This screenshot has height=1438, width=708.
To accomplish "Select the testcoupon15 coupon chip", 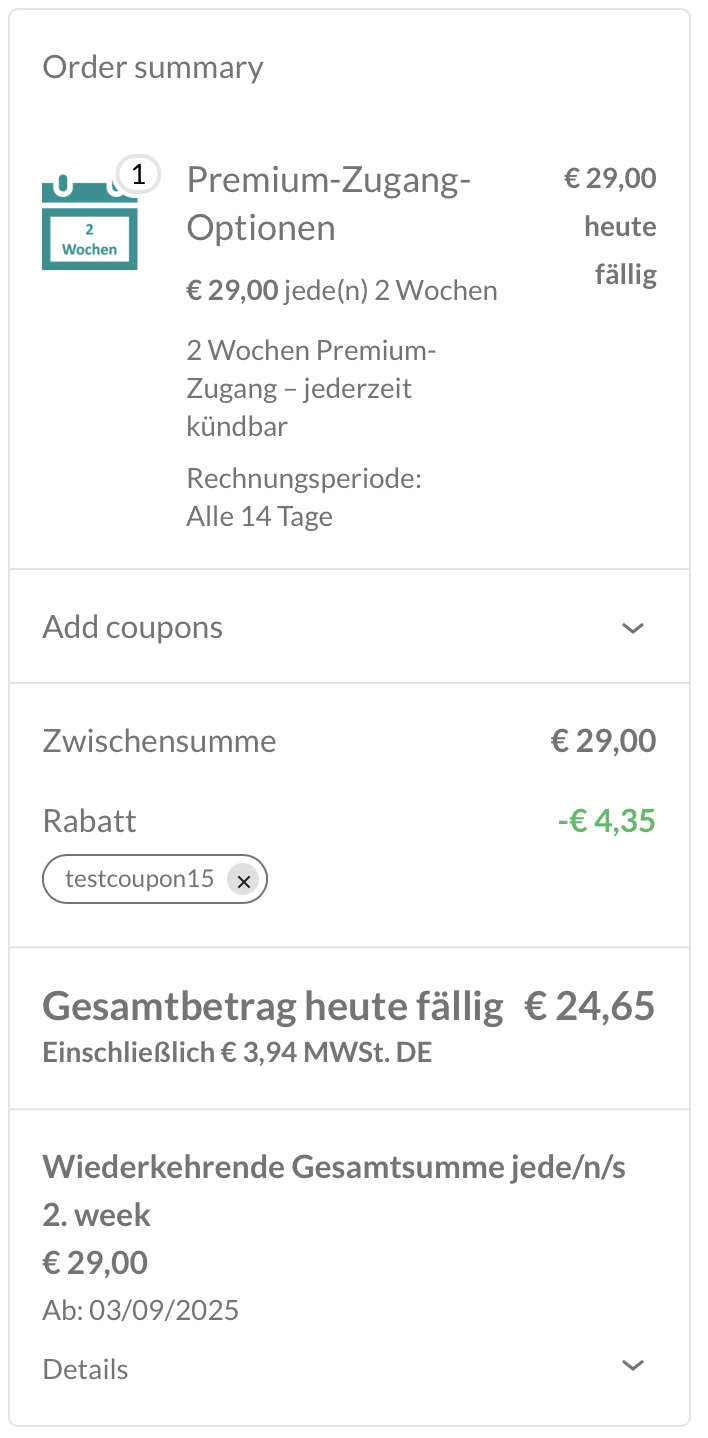I will 139,880.
